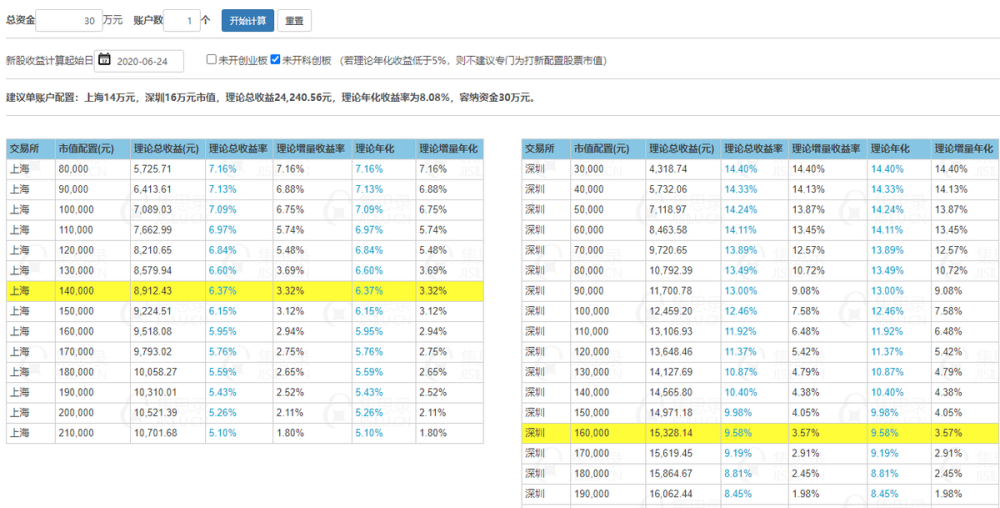Select the highlighted 深圳 160,000 row
This screenshot has height=508, width=1000.
[761, 433]
